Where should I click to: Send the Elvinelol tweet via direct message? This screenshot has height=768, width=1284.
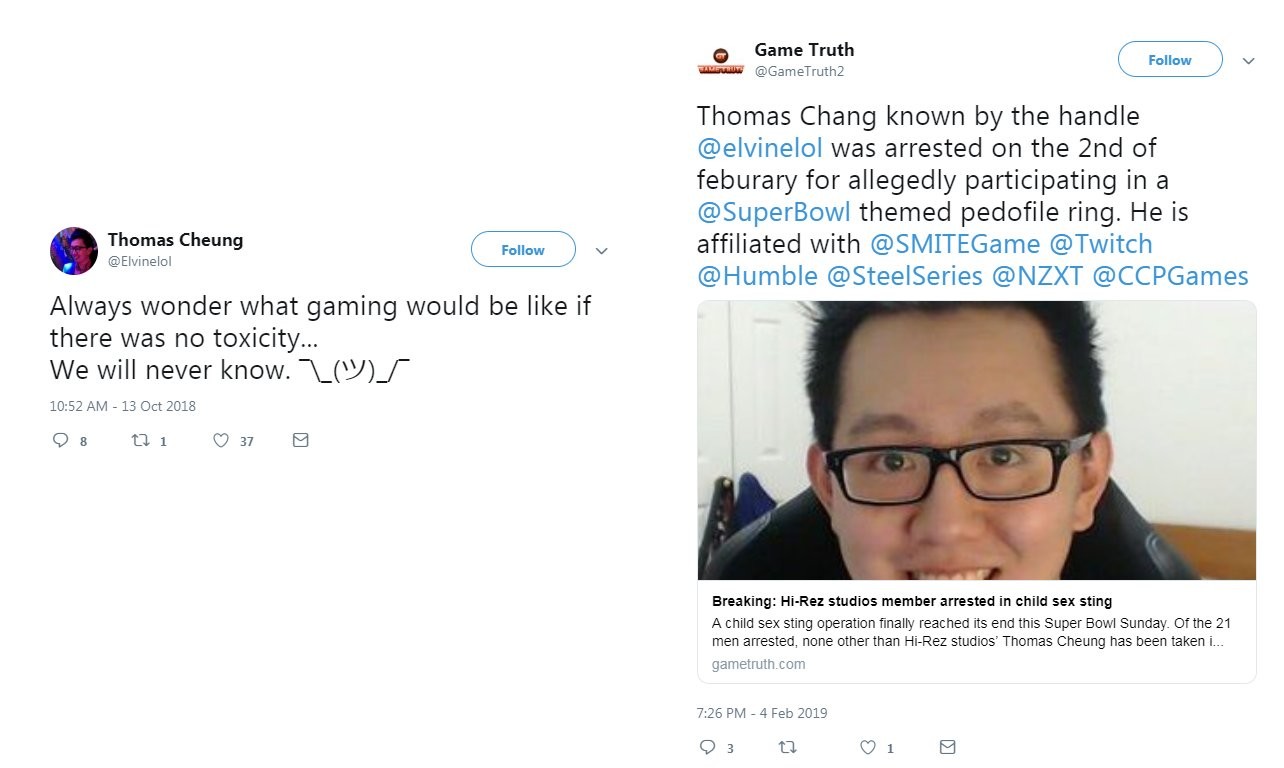click(300, 440)
